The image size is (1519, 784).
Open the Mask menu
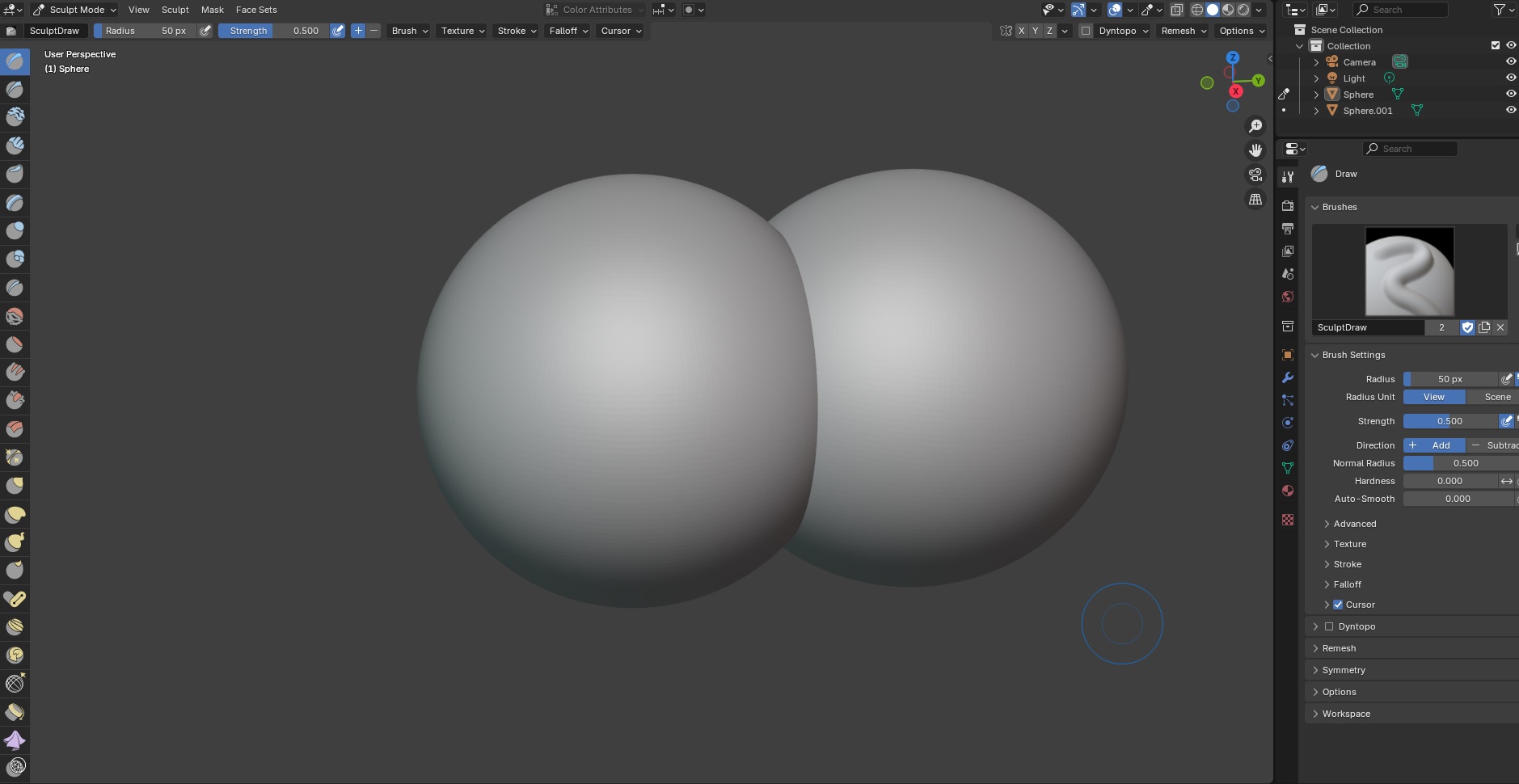213,10
